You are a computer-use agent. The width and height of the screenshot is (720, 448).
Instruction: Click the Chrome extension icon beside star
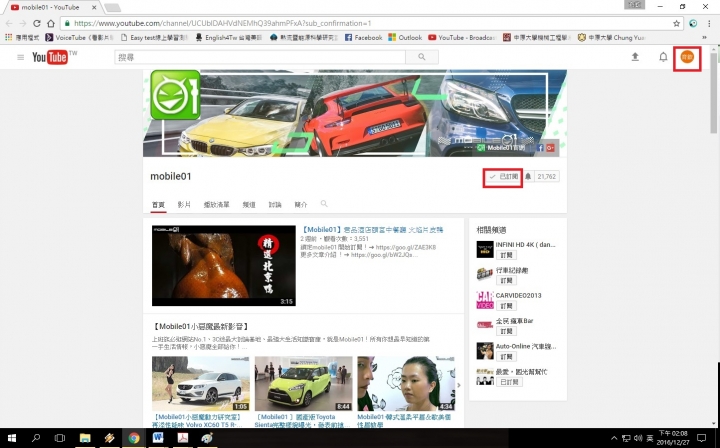pyautogui.click(x=693, y=23)
